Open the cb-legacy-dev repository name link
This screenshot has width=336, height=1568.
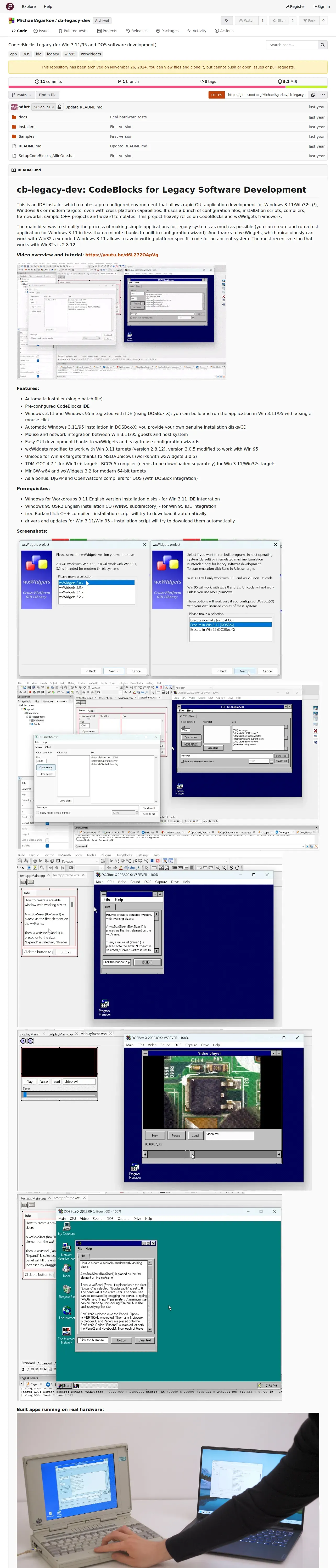pos(74,21)
